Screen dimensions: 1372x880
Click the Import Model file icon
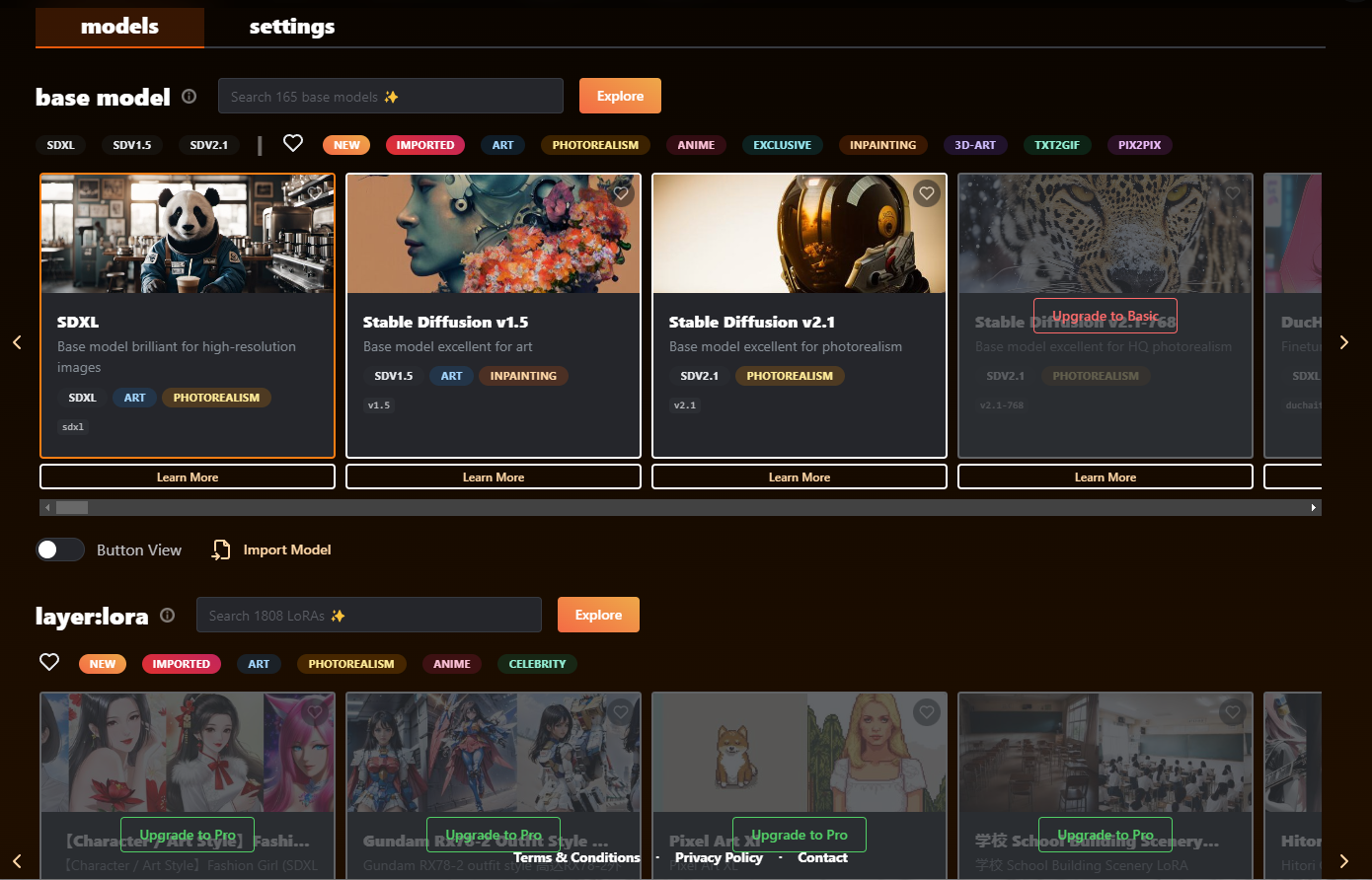click(221, 550)
